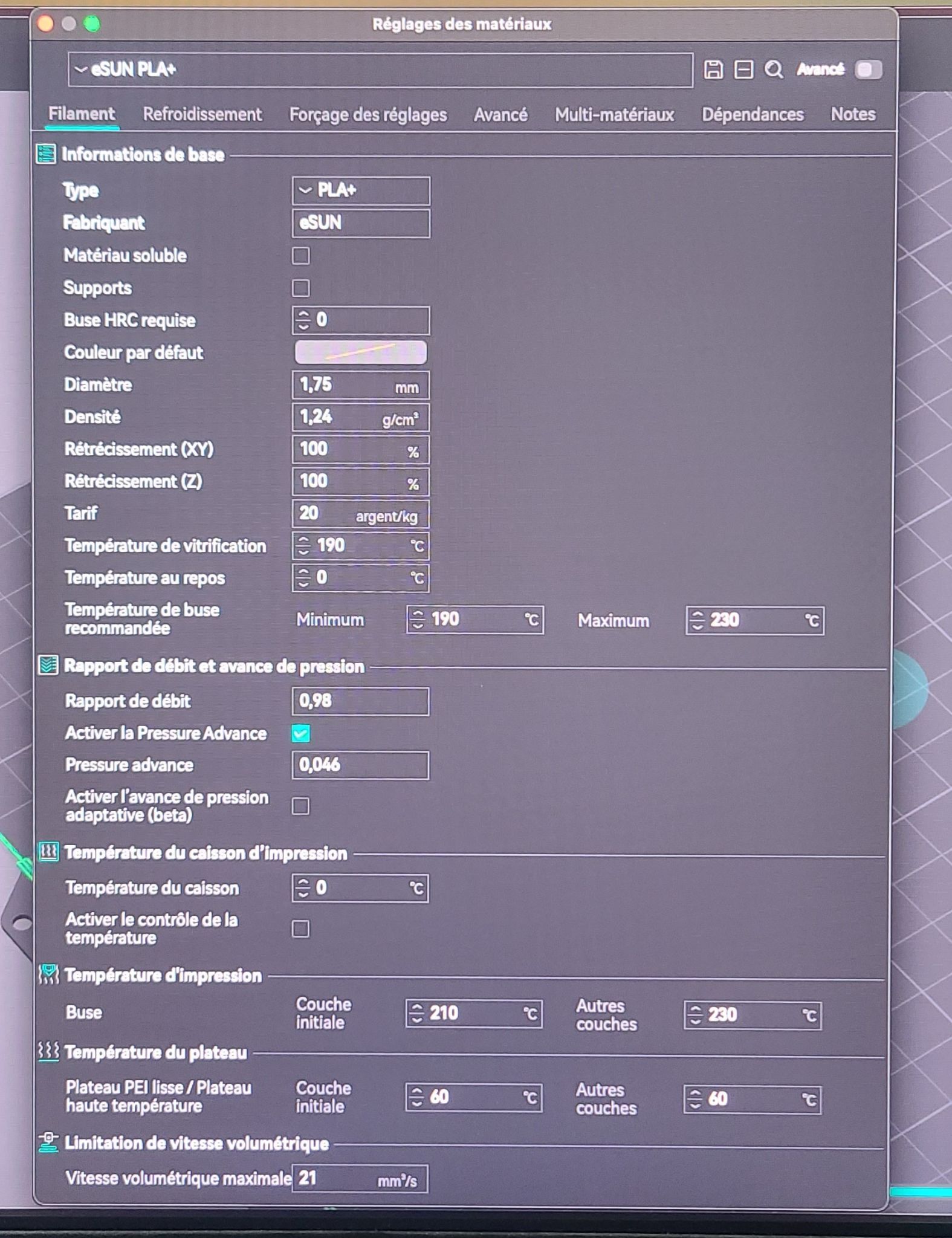Screen dimensions: 952x1238
Task: Switch to the Refroidissement tab
Action: (202, 114)
